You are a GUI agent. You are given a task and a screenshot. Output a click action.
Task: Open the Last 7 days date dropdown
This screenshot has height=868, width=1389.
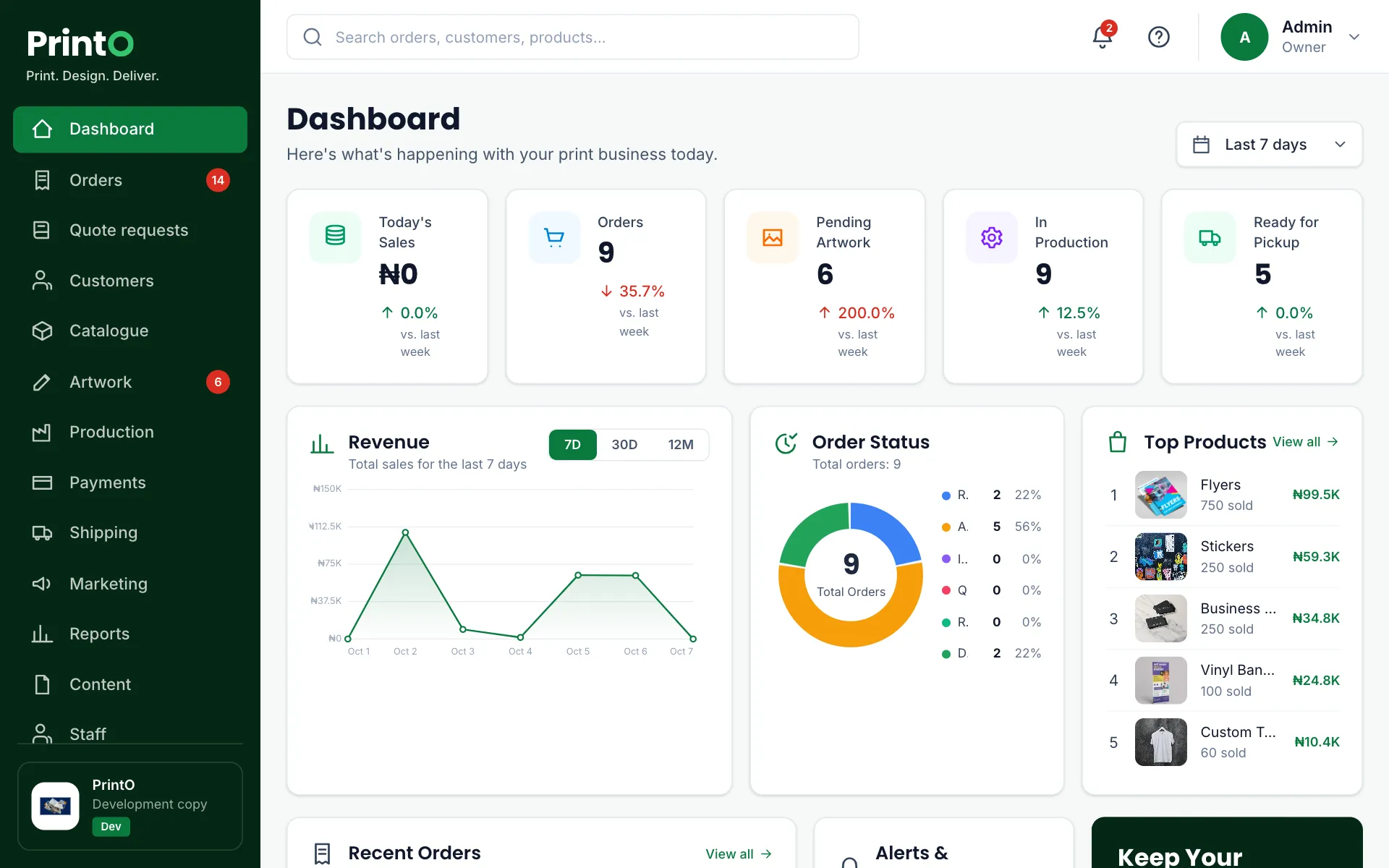click(x=1270, y=145)
